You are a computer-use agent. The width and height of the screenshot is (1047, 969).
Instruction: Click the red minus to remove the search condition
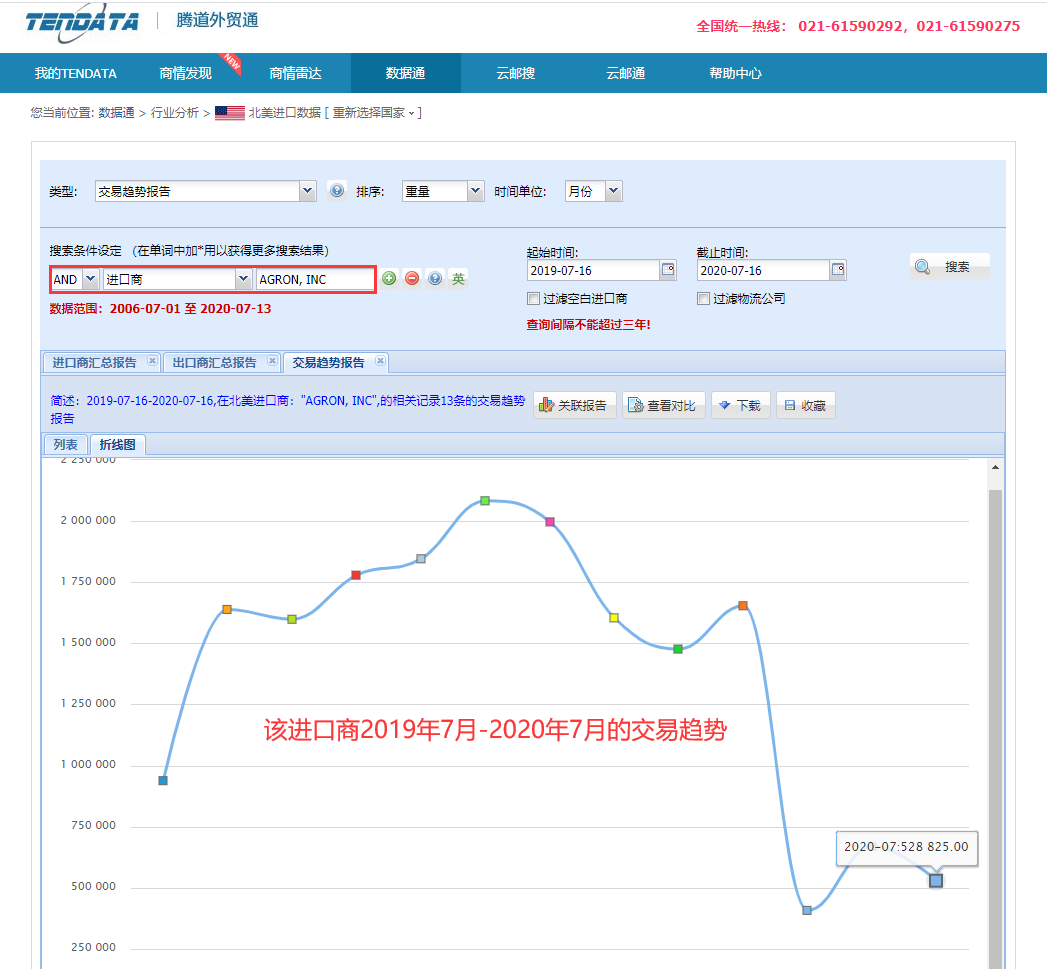pyautogui.click(x=412, y=278)
